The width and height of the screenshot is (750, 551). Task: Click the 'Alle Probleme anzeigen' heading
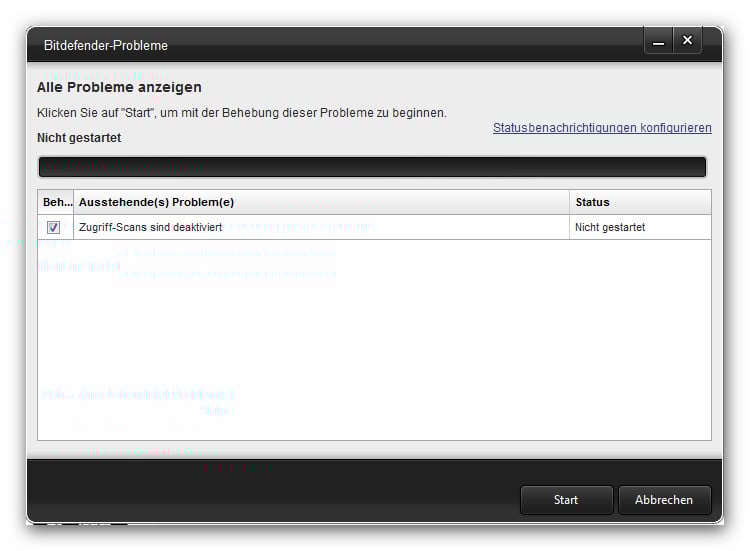[119, 88]
